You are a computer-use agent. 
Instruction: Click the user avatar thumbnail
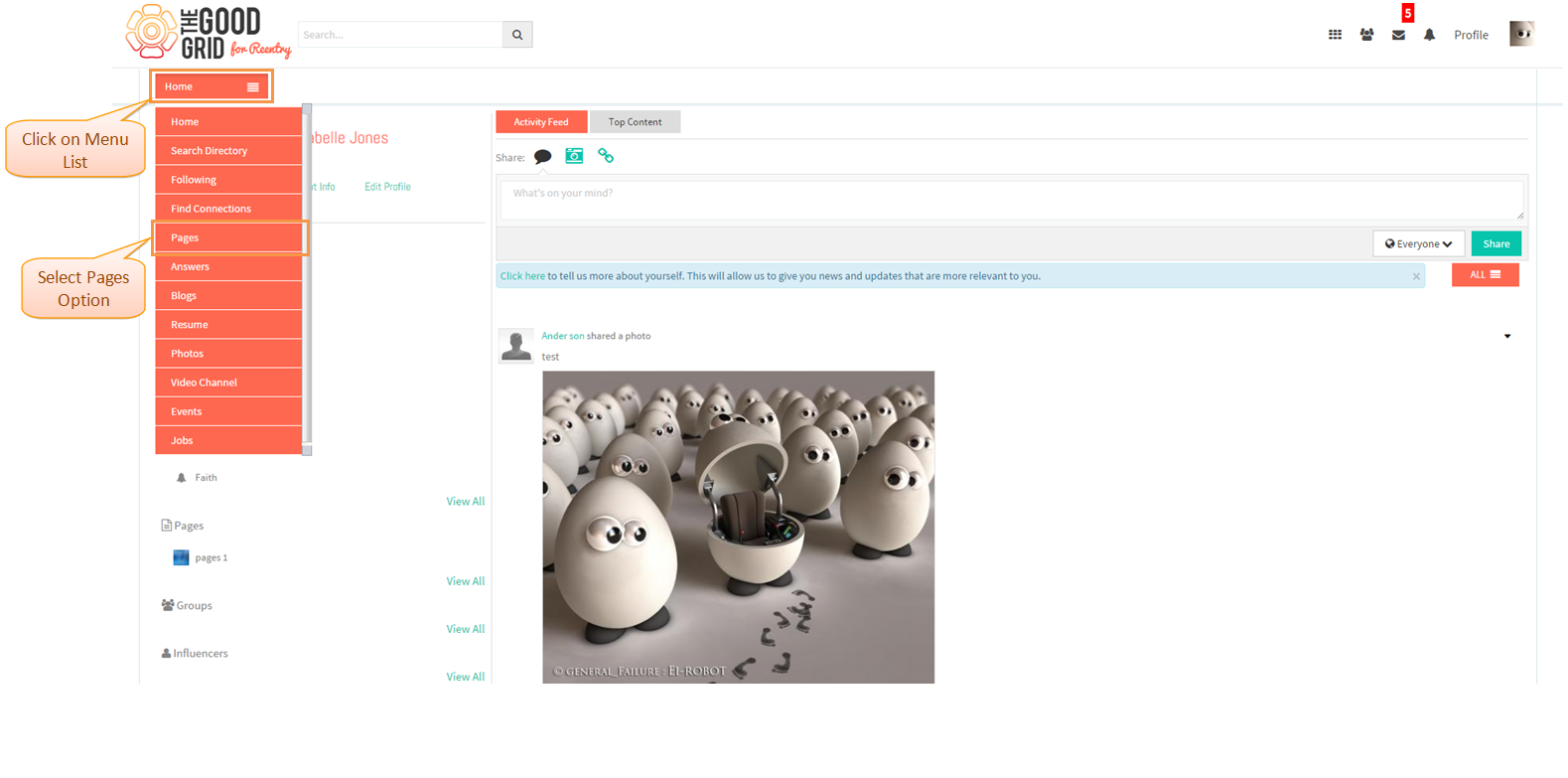click(1521, 34)
